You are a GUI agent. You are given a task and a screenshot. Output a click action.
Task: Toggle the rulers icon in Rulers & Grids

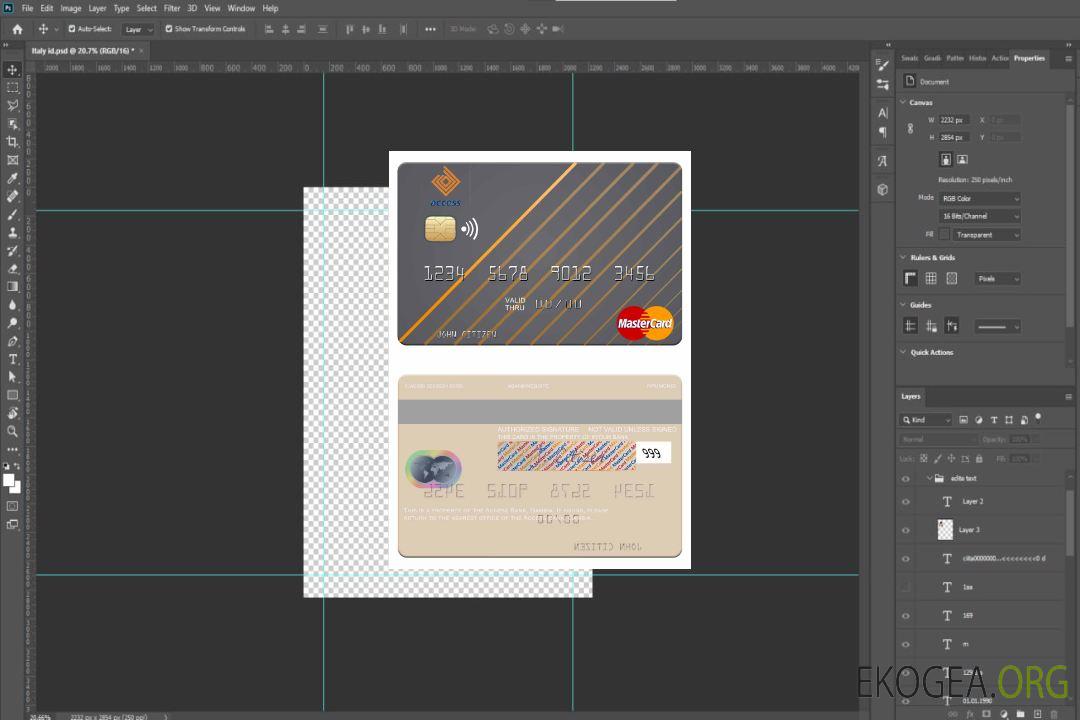pos(911,278)
